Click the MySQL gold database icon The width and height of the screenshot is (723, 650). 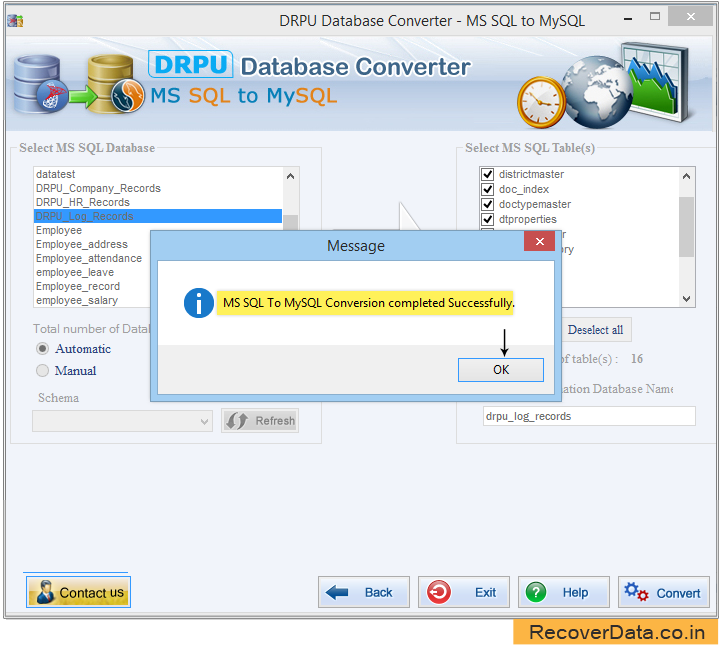coord(115,84)
